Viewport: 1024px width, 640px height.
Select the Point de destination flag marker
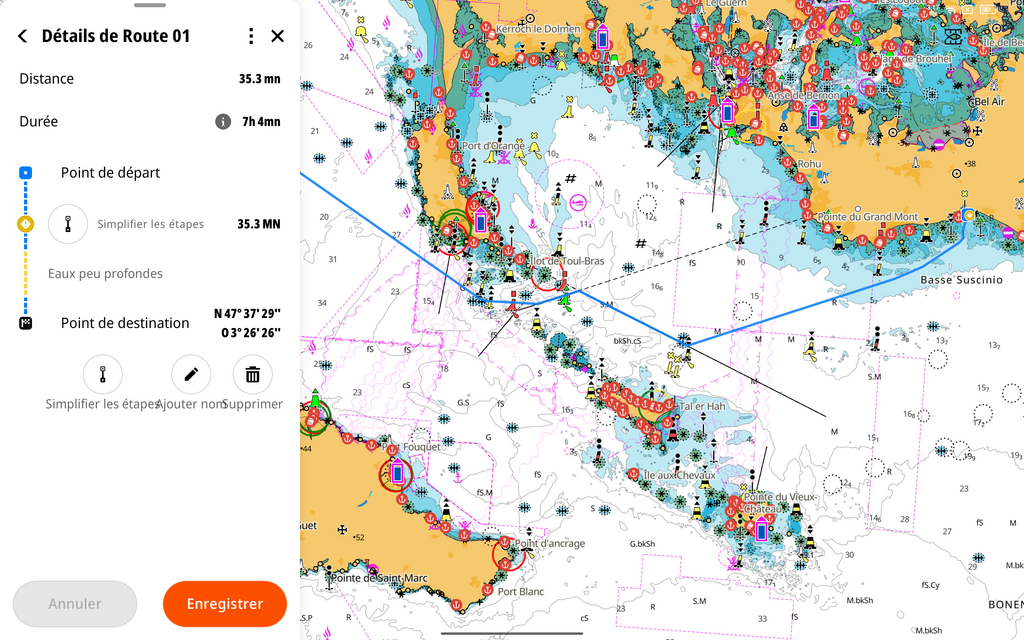(x=26, y=323)
